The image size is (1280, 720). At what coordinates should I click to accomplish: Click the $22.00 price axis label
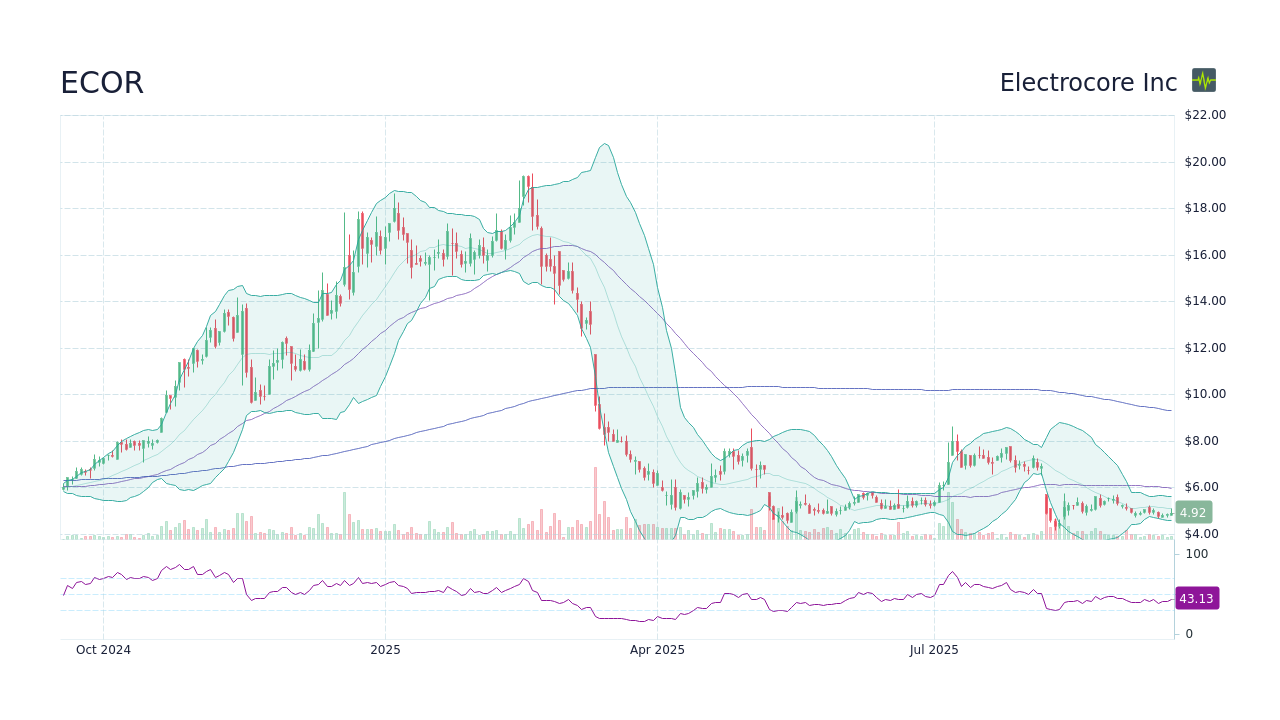(1203, 115)
